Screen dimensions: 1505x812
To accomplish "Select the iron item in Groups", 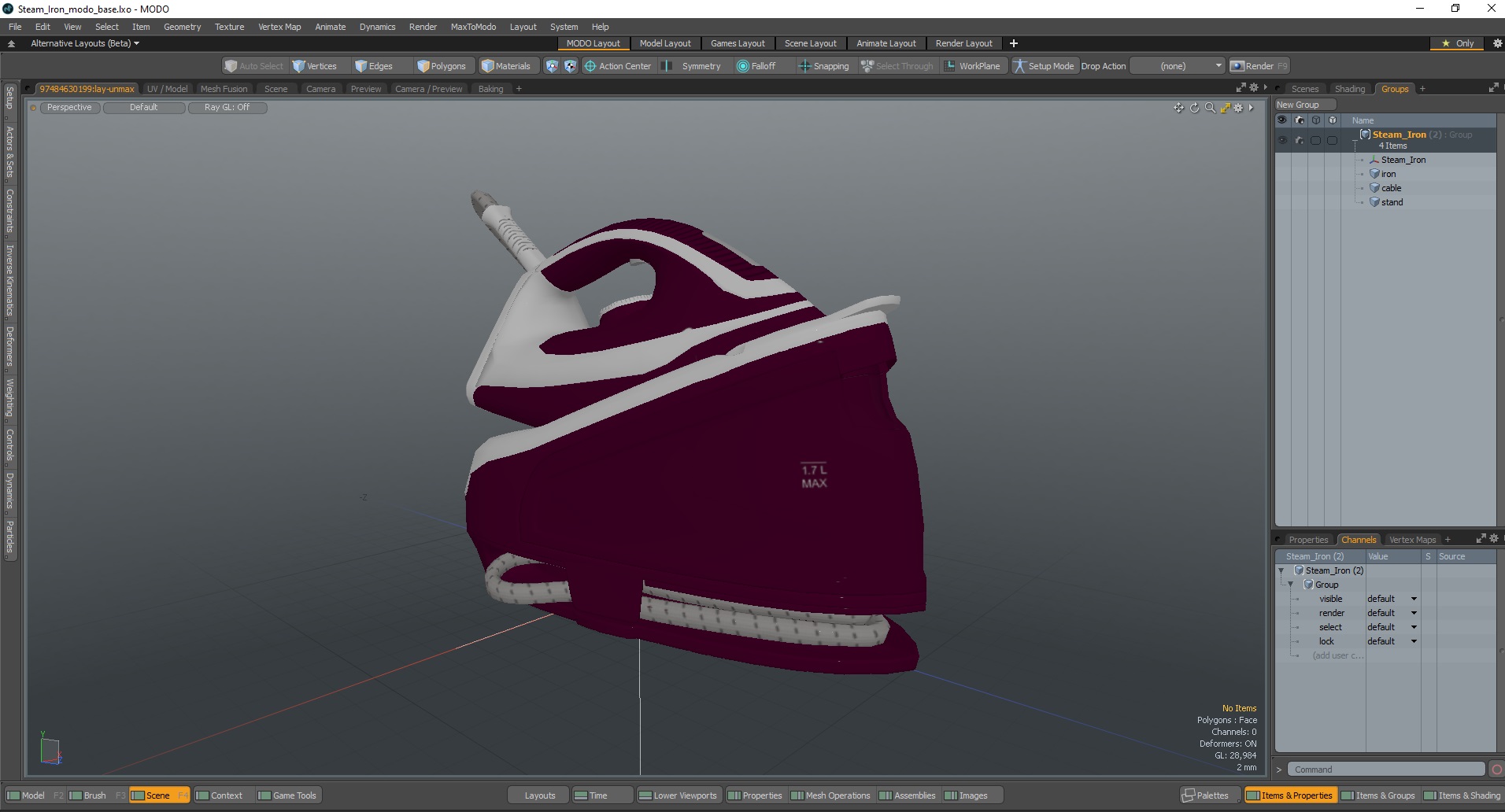I will click(x=1389, y=174).
